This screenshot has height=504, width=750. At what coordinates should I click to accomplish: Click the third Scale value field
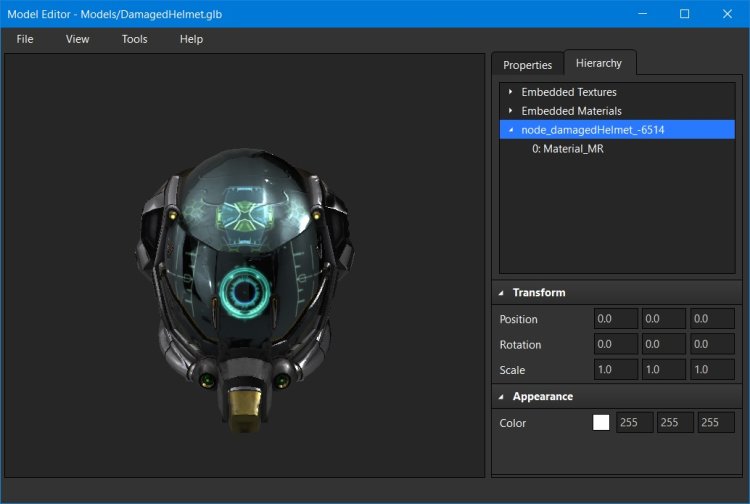713,369
